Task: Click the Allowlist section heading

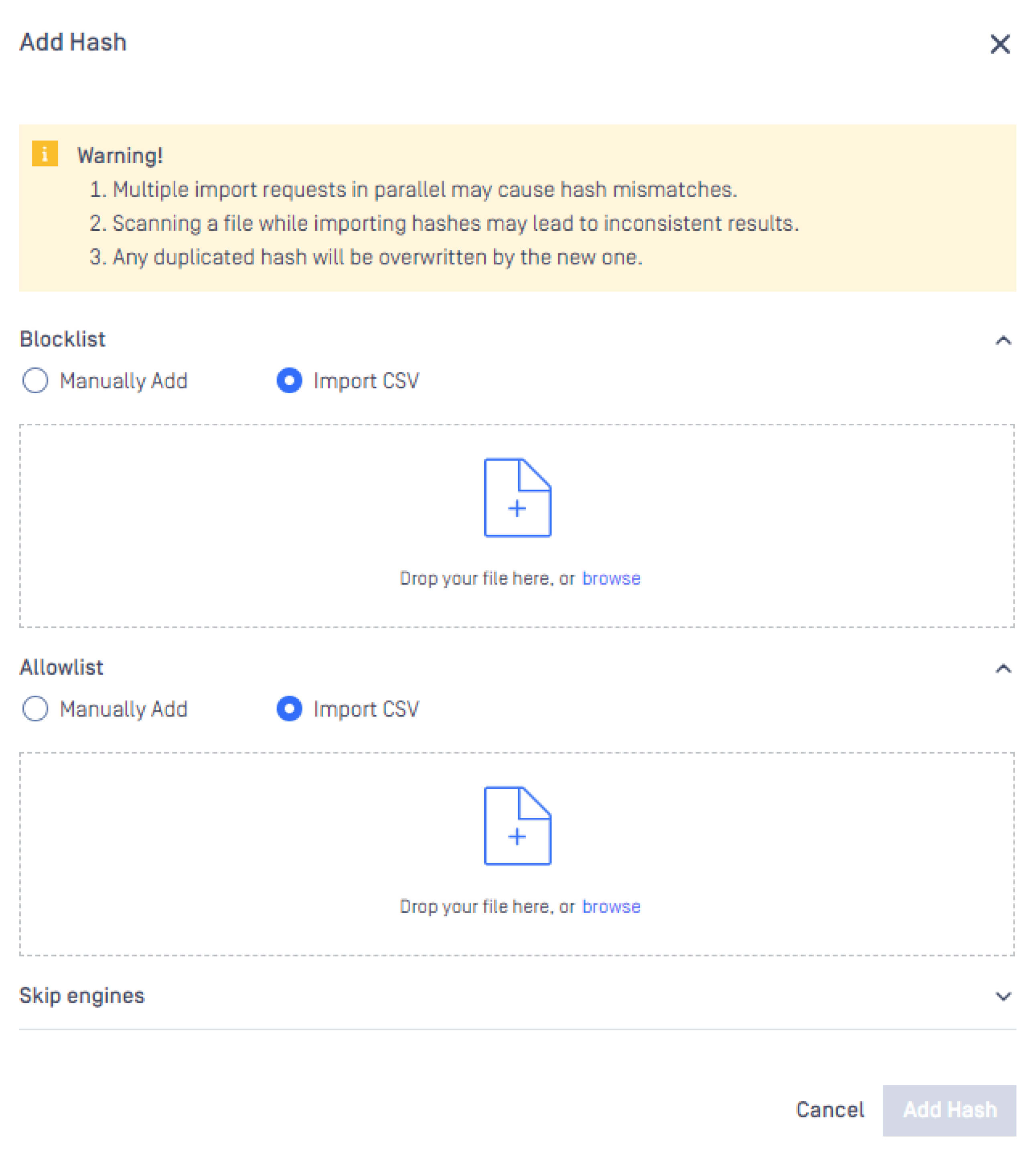Action: pyautogui.click(x=61, y=667)
